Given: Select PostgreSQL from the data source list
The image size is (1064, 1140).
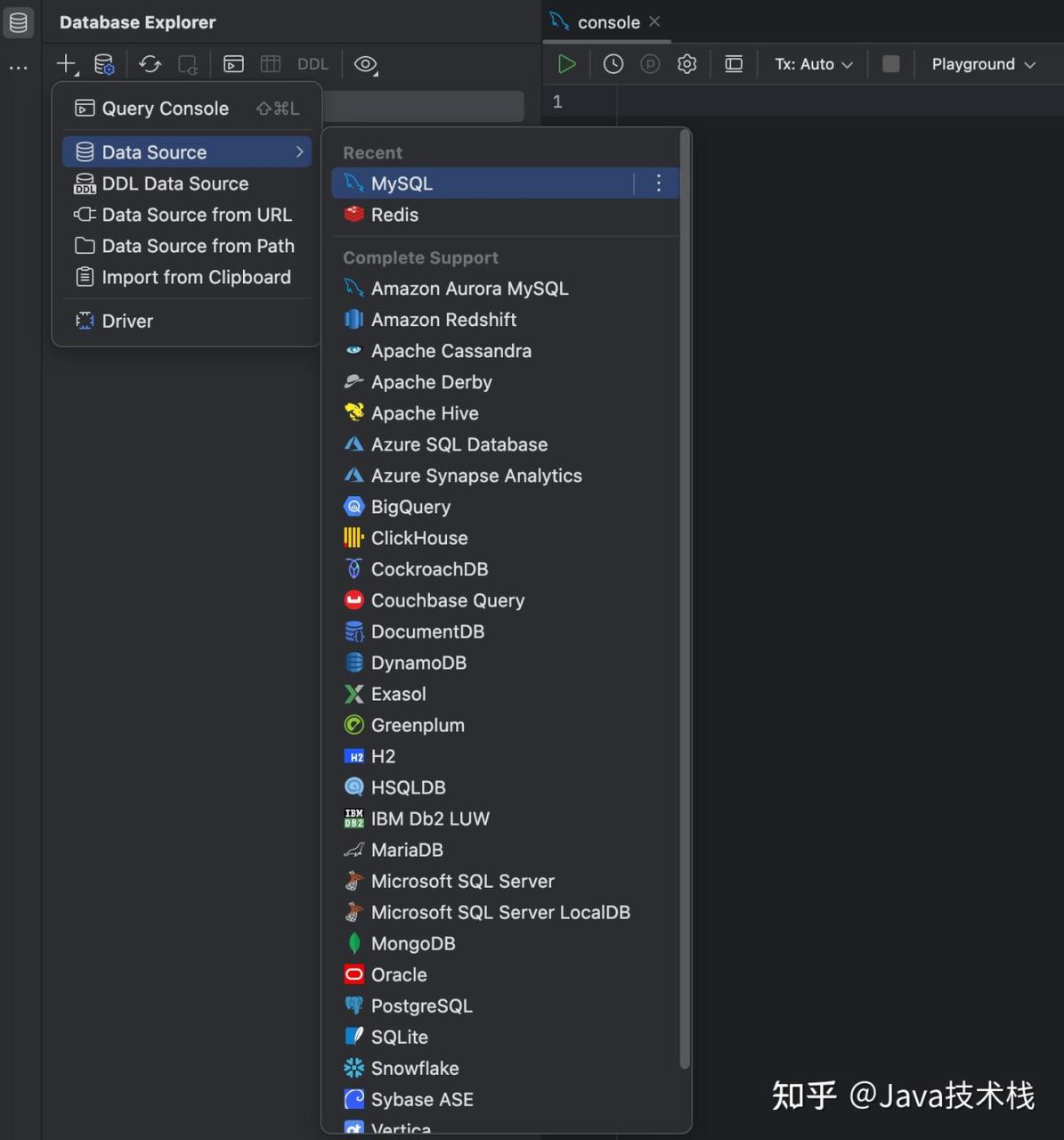Looking at the screenshot, I should click(421, 1006).
